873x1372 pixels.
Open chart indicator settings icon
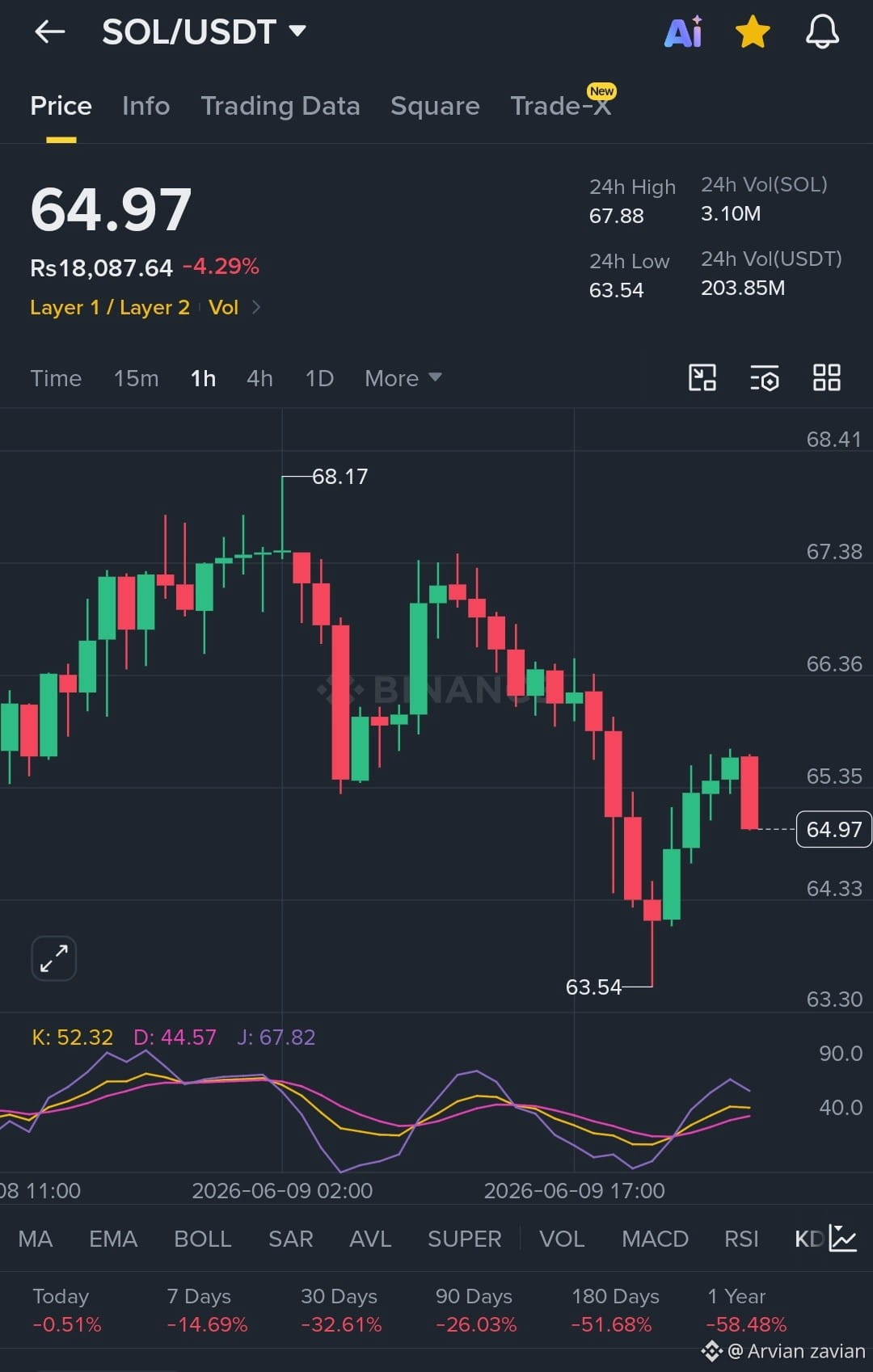(x=765, y=377)
